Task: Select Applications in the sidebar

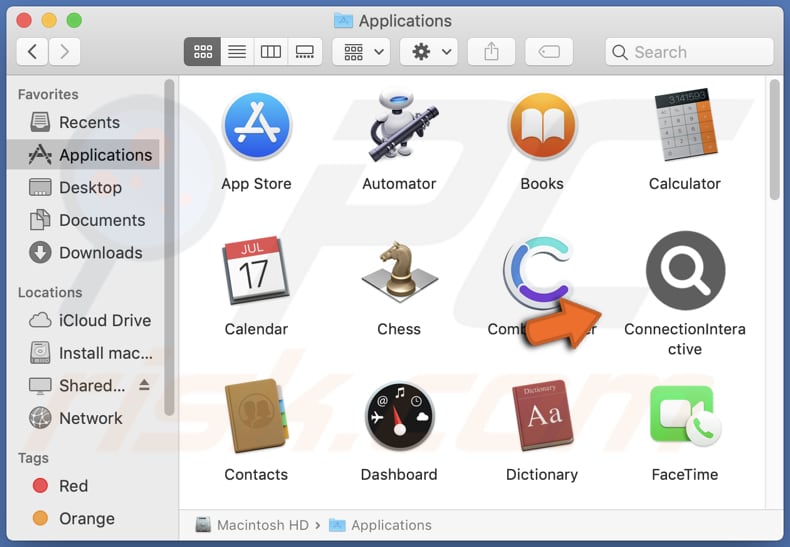Action: [x=84, y=155]
